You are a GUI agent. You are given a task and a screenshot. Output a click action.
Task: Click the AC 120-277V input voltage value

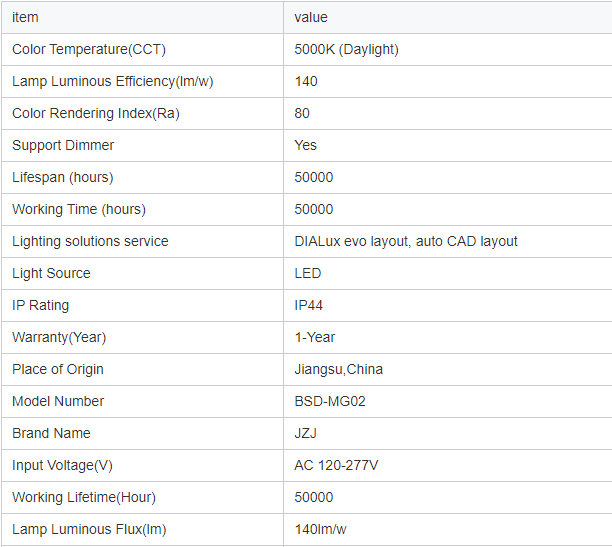[336, 465]
